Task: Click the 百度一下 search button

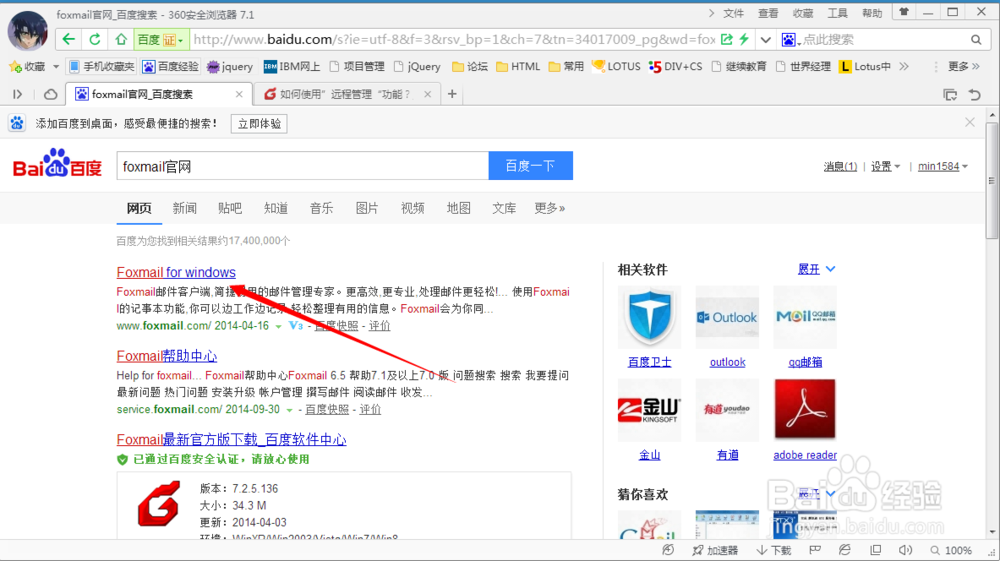Action: [530, 166]
